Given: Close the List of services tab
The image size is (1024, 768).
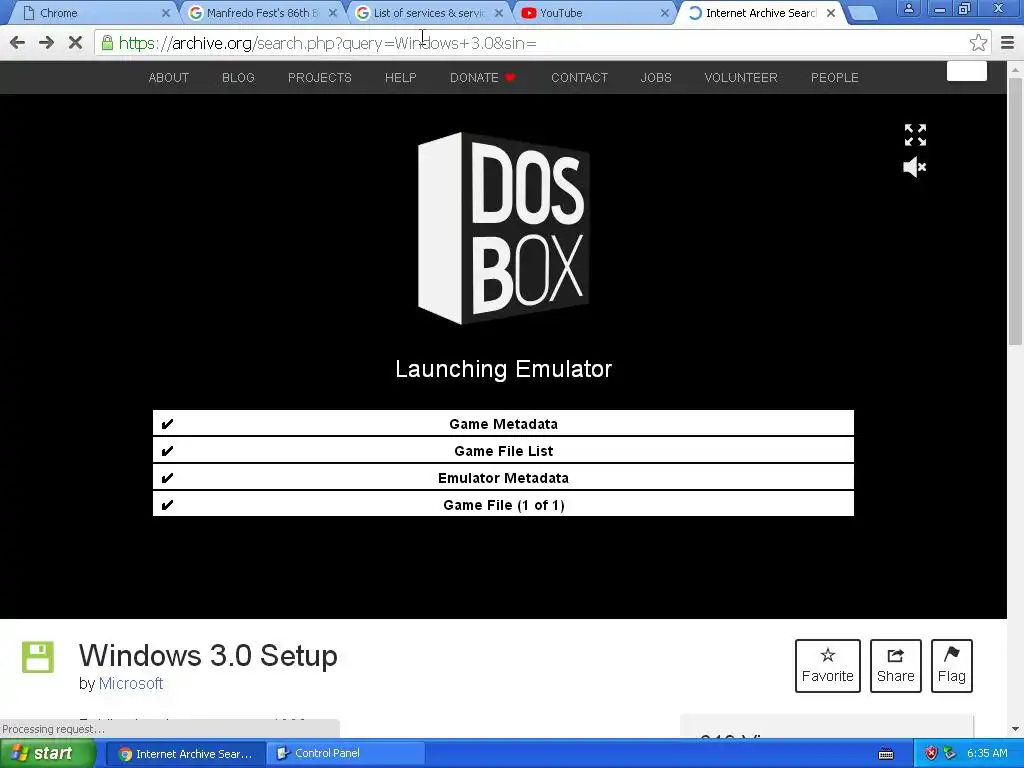Looking at the screenshot, I should point(499,13).
